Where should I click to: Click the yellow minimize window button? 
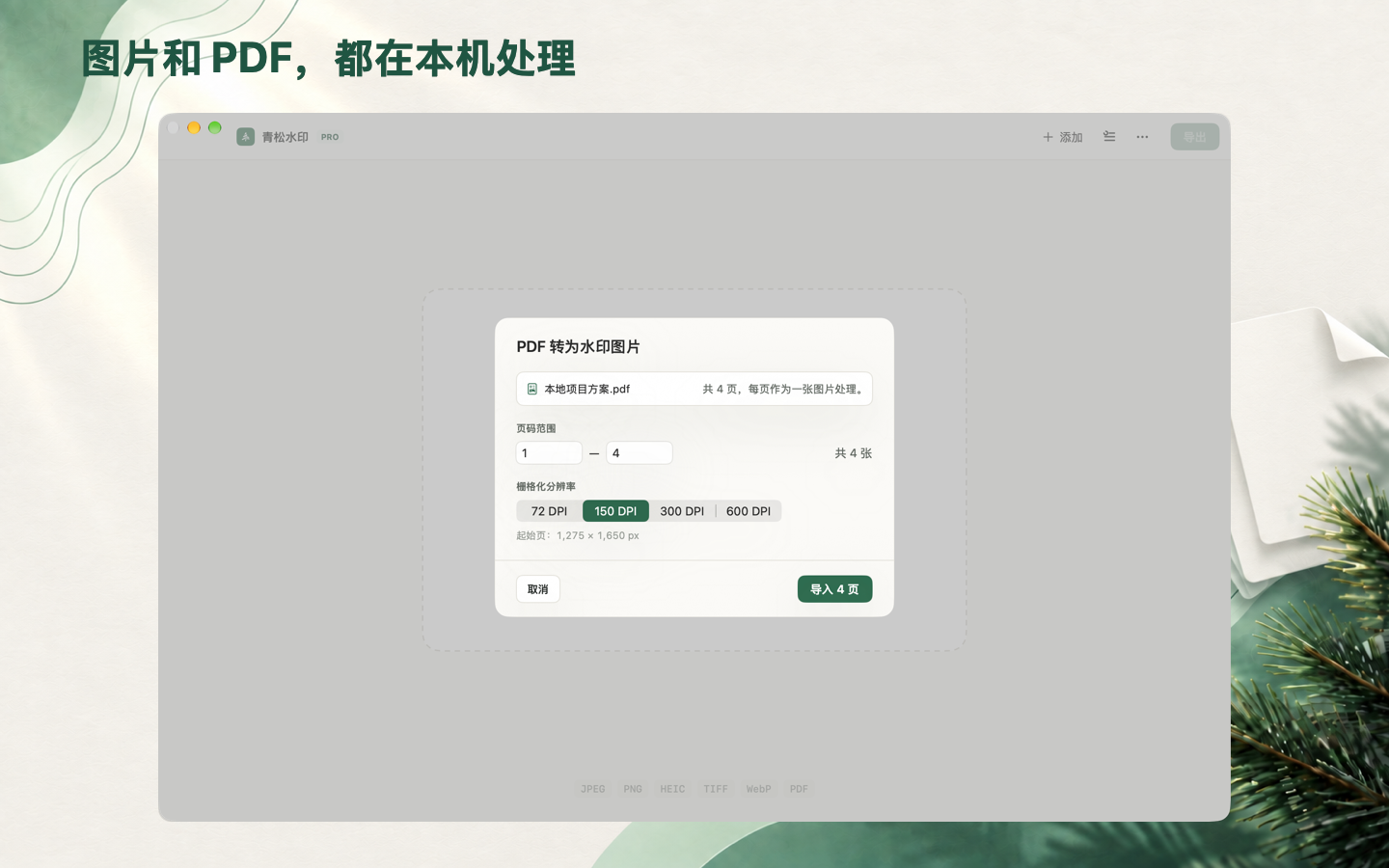[194, 127]
